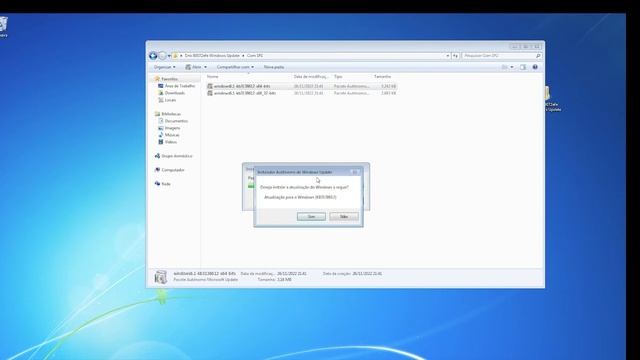Viewport: 640px width, 360px height.
Task: Sort files by Data de modificação column
Action: [x=311, y=77]
